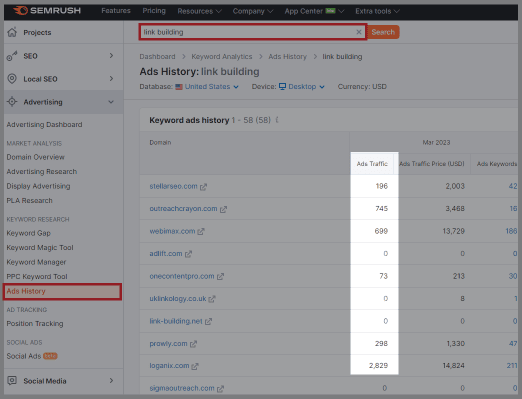This screenshot has width=522, height=399.
Task: Open Keyword Manager
Action: (36, 262)
